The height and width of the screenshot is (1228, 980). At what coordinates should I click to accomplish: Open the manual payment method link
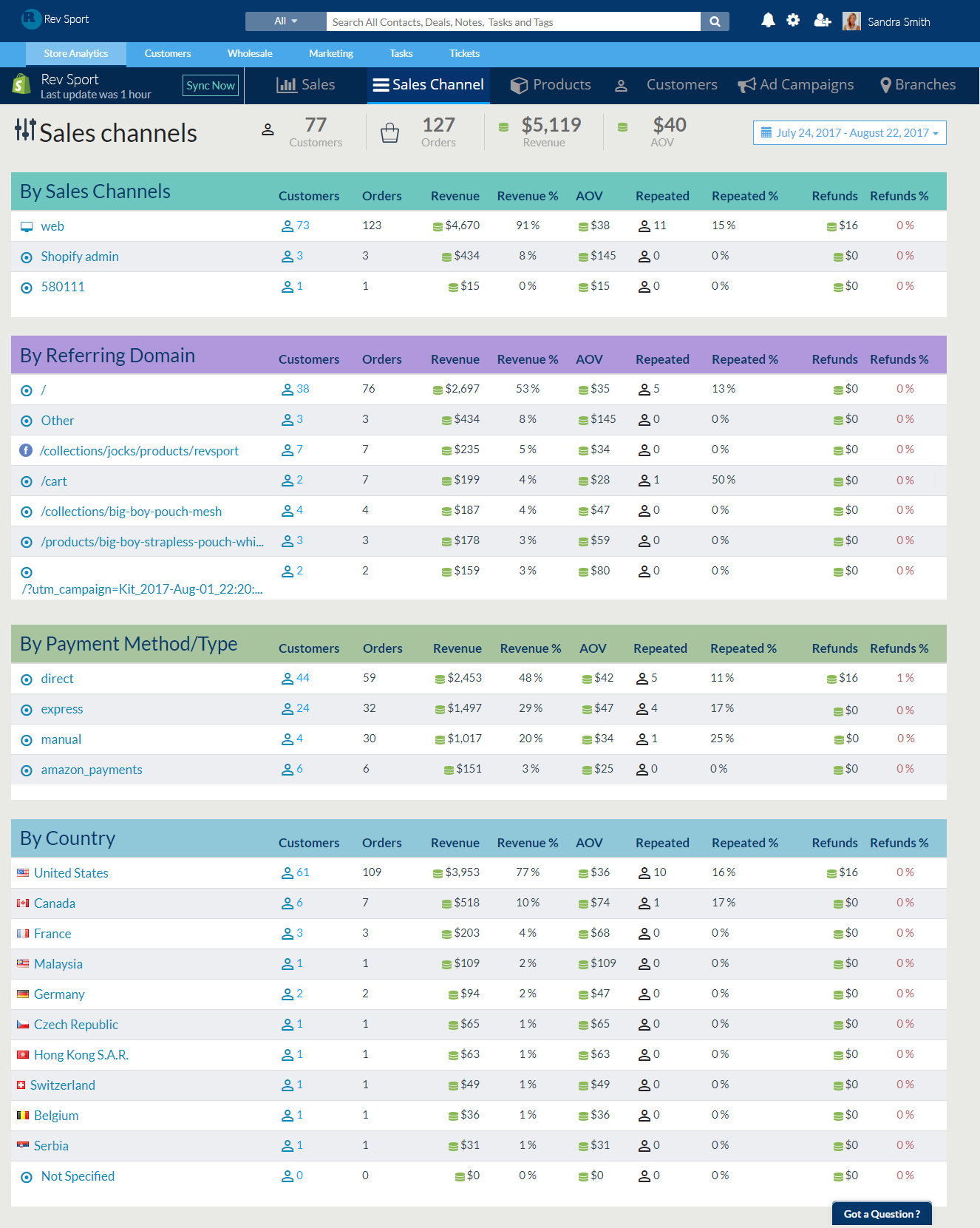61,739
